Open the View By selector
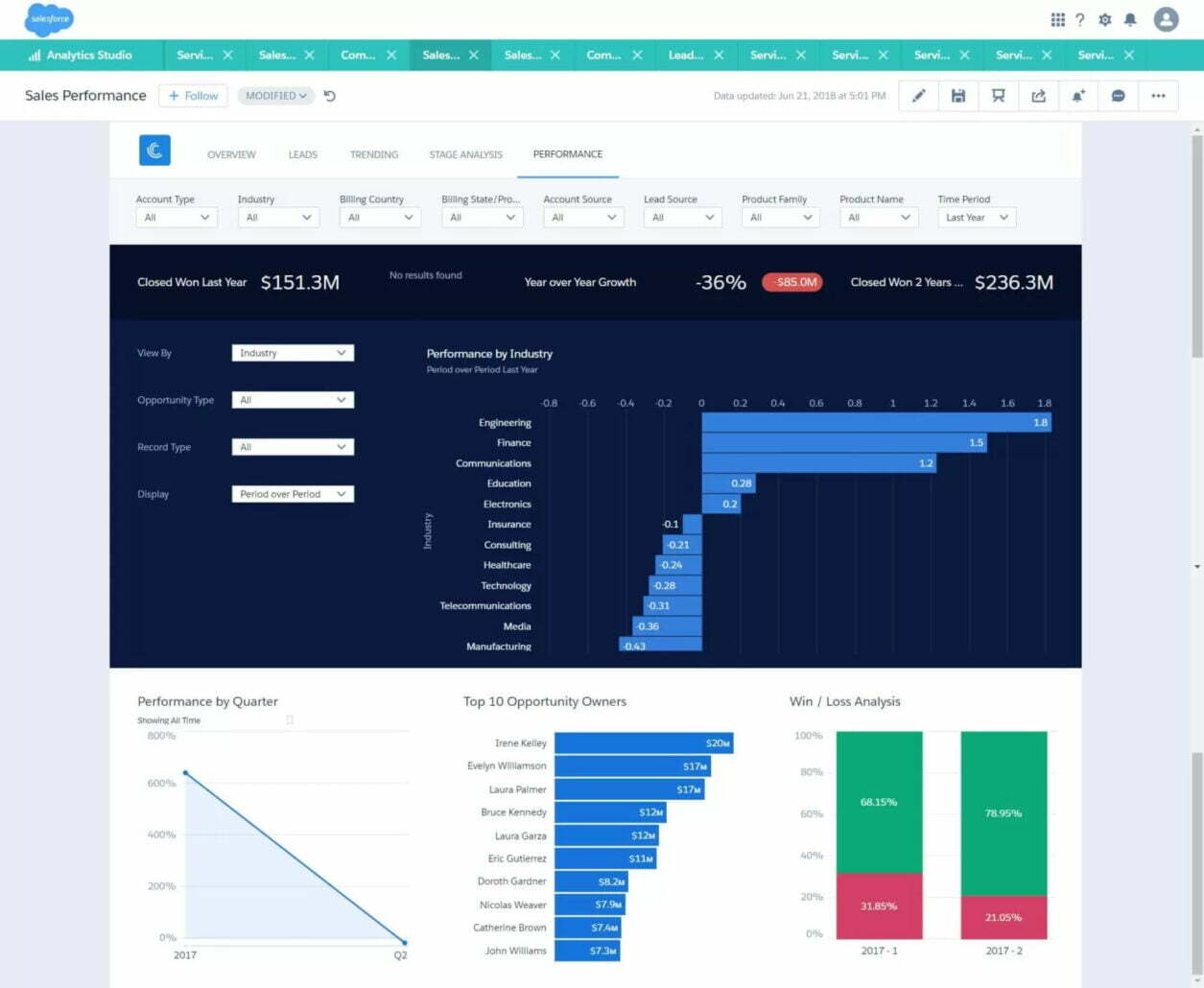Screen dimensions: 1204x988 point(292,352)
